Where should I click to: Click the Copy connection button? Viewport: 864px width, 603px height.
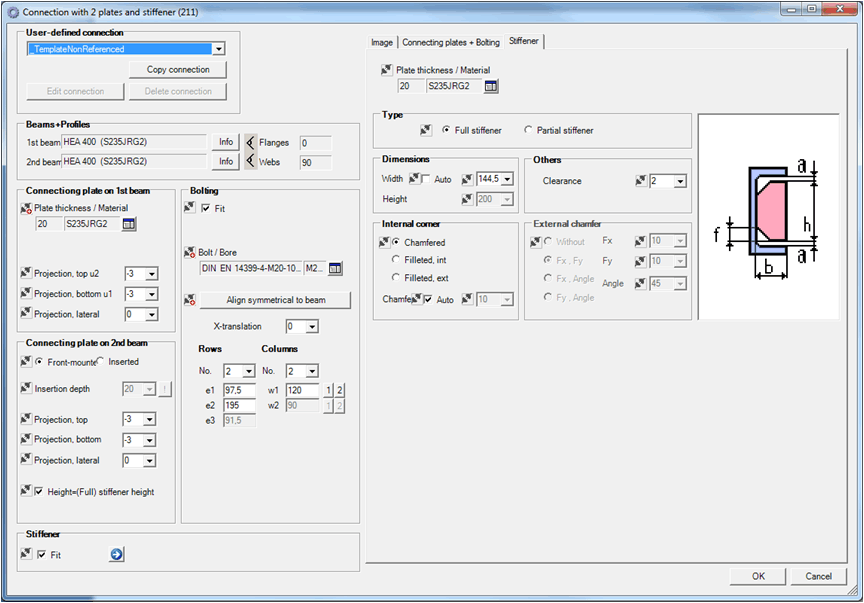178,70
